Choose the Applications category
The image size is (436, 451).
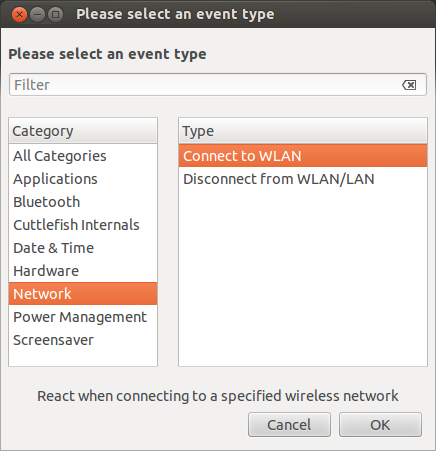pyautogui.click(x=83, y=179)
